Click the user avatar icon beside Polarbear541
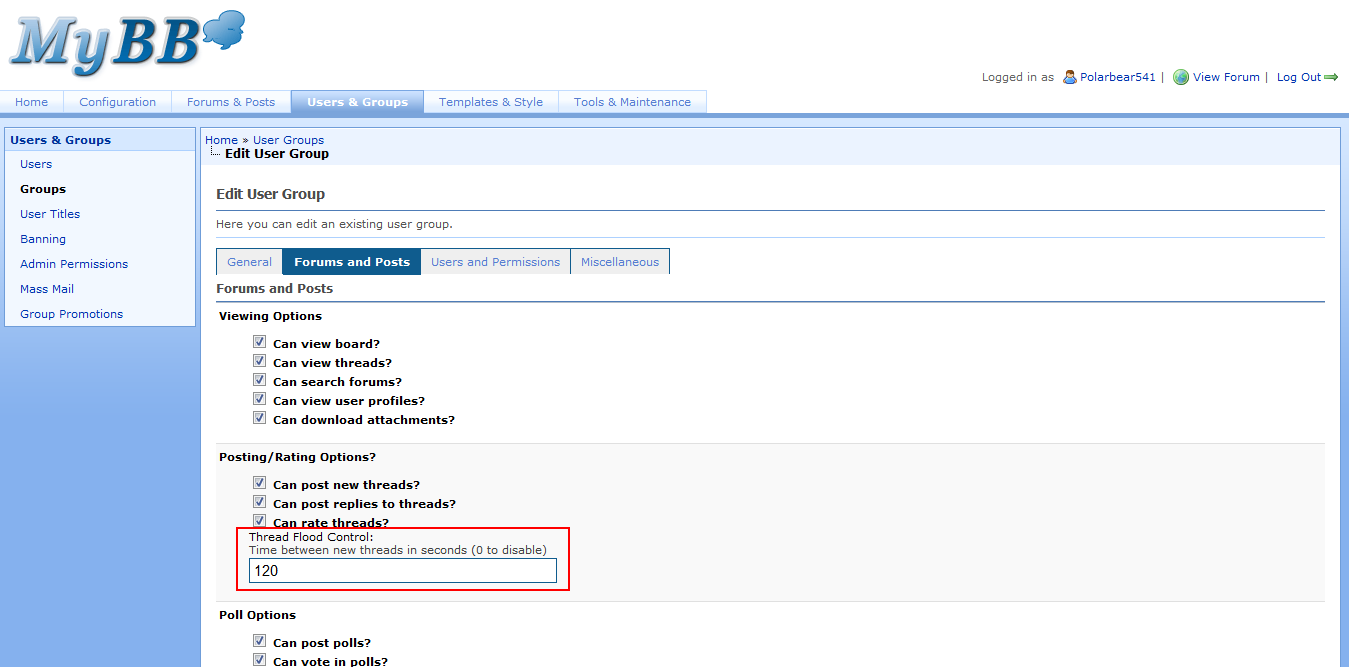Image resolution: width=1349 pixels, height=667 pixels. coord(1069,77)
